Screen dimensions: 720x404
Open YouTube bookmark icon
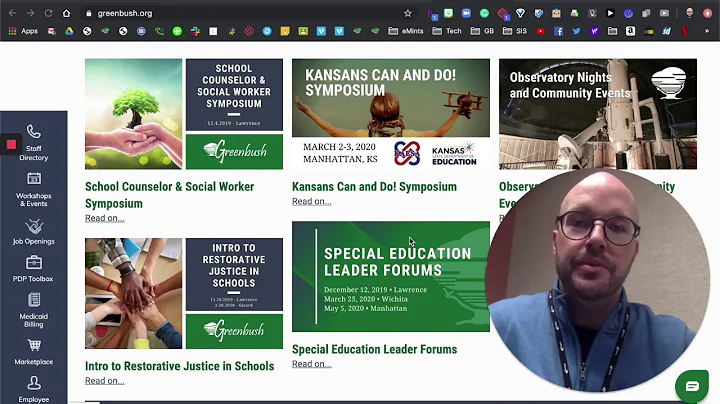point(540,31)
